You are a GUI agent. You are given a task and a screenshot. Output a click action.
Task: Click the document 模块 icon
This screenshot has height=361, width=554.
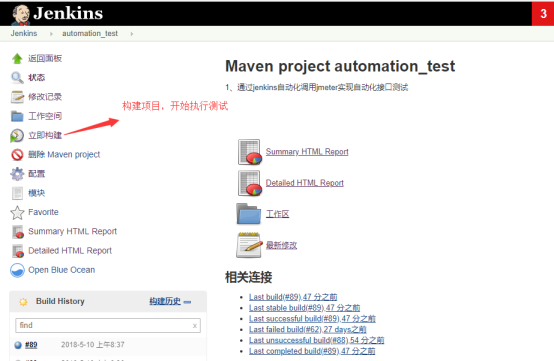17,193
